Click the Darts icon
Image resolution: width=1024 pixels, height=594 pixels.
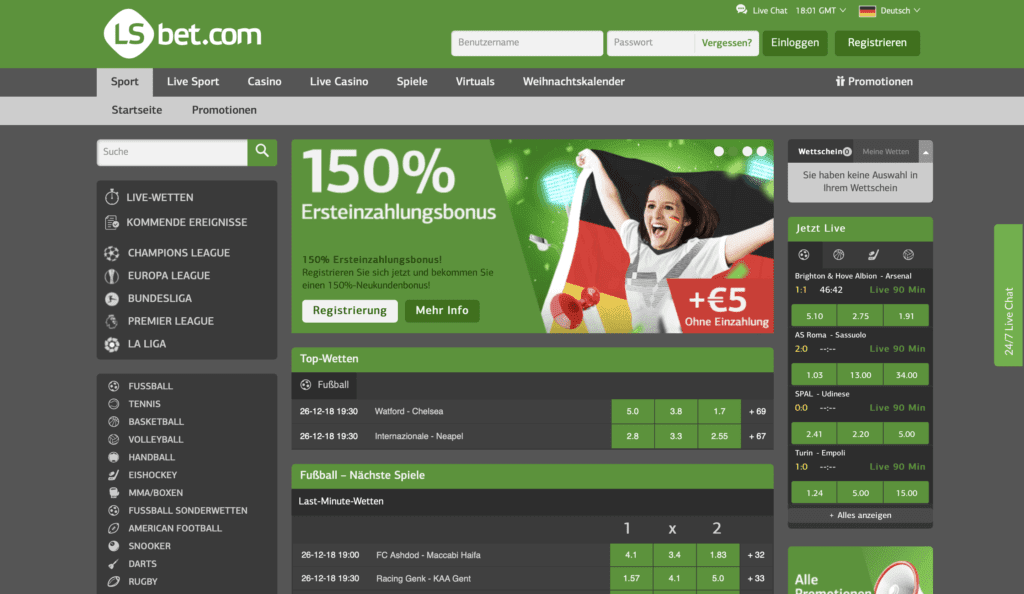114,563
